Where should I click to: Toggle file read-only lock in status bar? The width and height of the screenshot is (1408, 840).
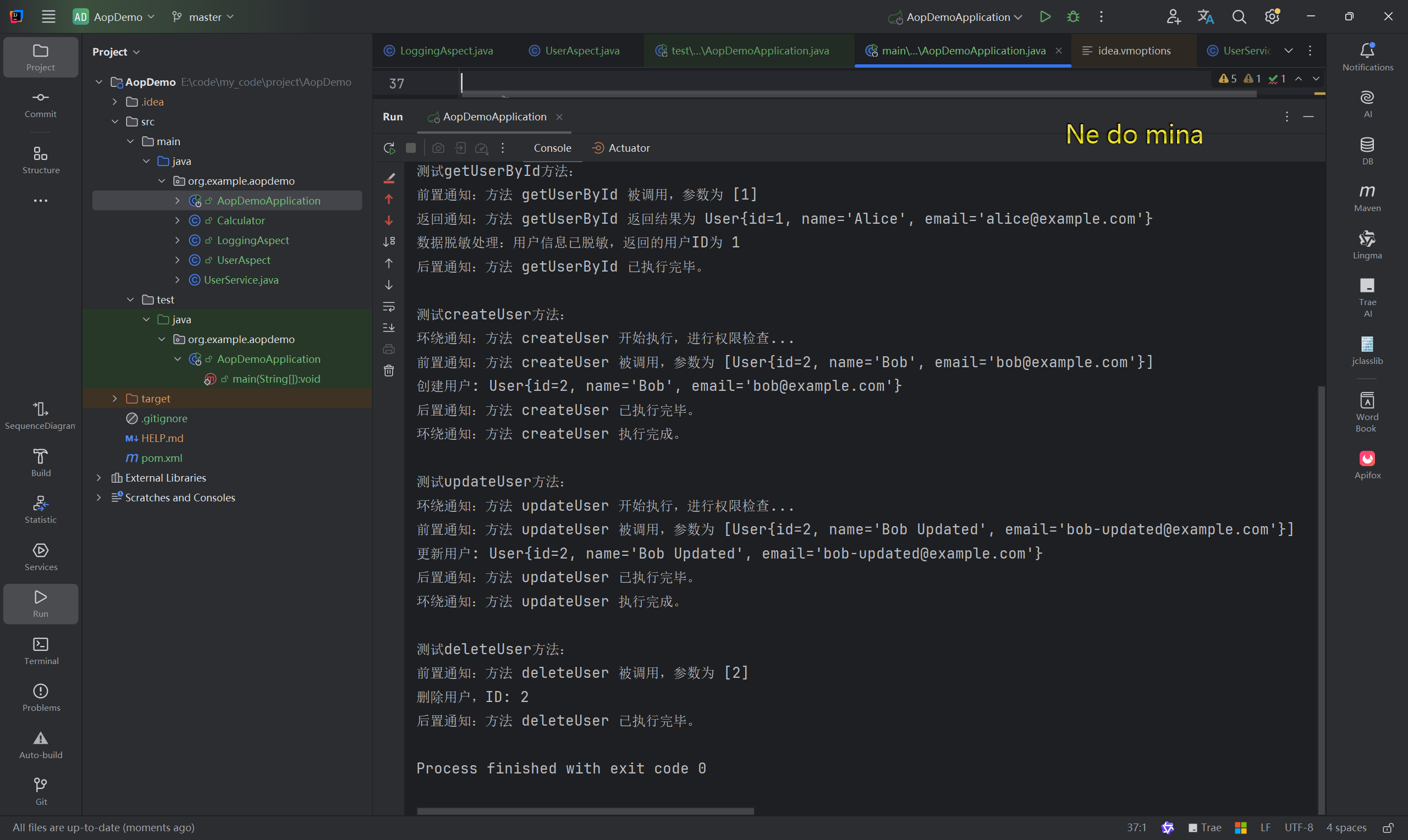1388,827
